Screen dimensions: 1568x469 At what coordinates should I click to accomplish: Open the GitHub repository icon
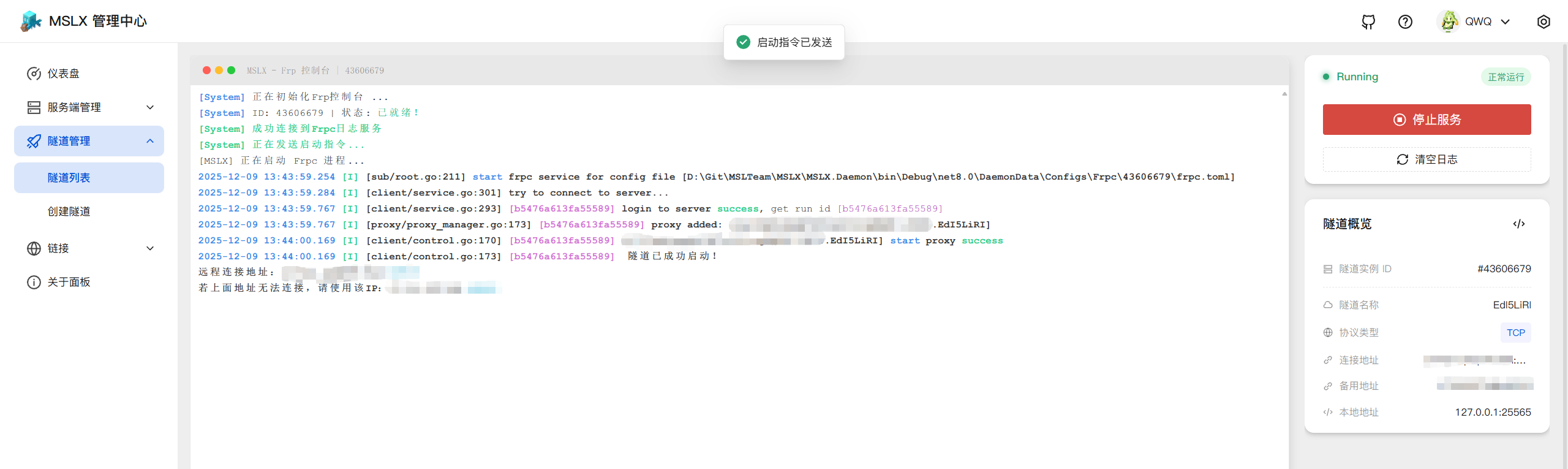[x=1368, y=22]
